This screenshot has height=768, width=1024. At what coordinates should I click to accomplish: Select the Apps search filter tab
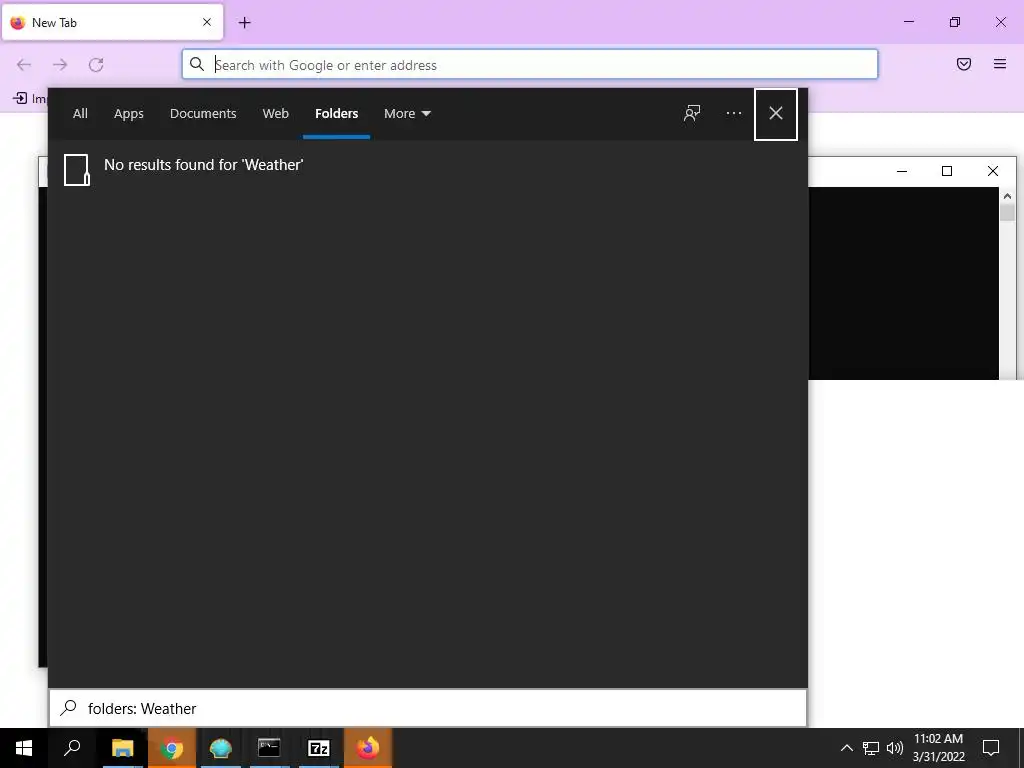[129, 114]
